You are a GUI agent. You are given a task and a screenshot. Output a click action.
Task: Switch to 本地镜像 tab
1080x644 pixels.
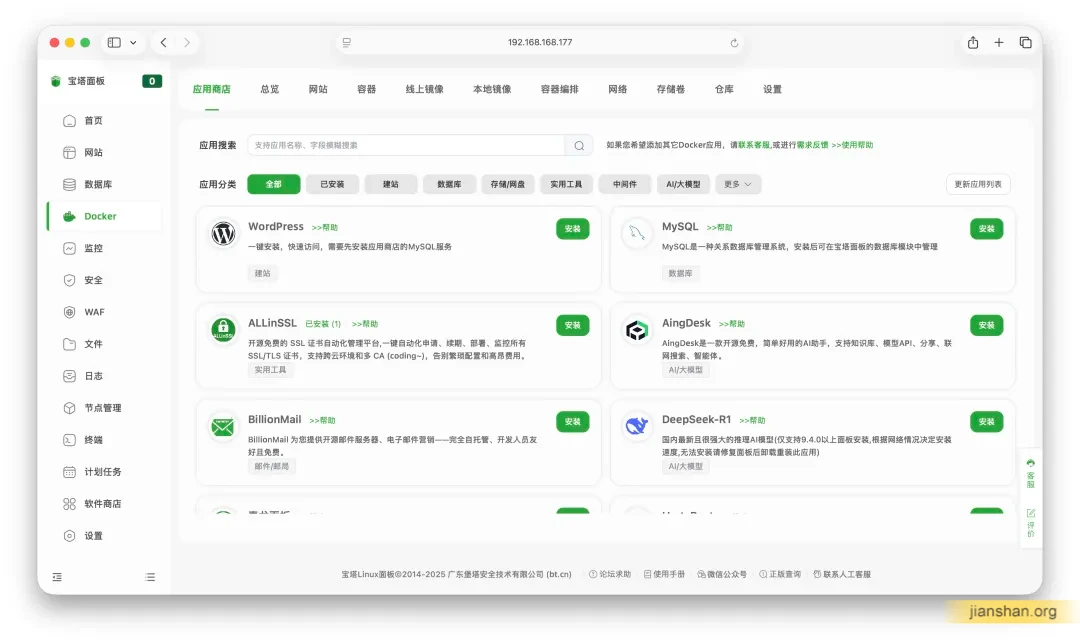pos(492,89)
